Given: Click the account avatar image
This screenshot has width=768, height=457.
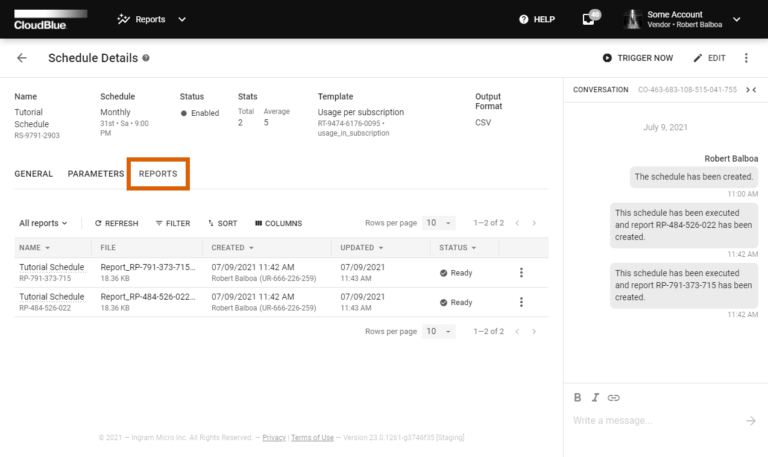Looking at the screenshot, I should (633, 20).
